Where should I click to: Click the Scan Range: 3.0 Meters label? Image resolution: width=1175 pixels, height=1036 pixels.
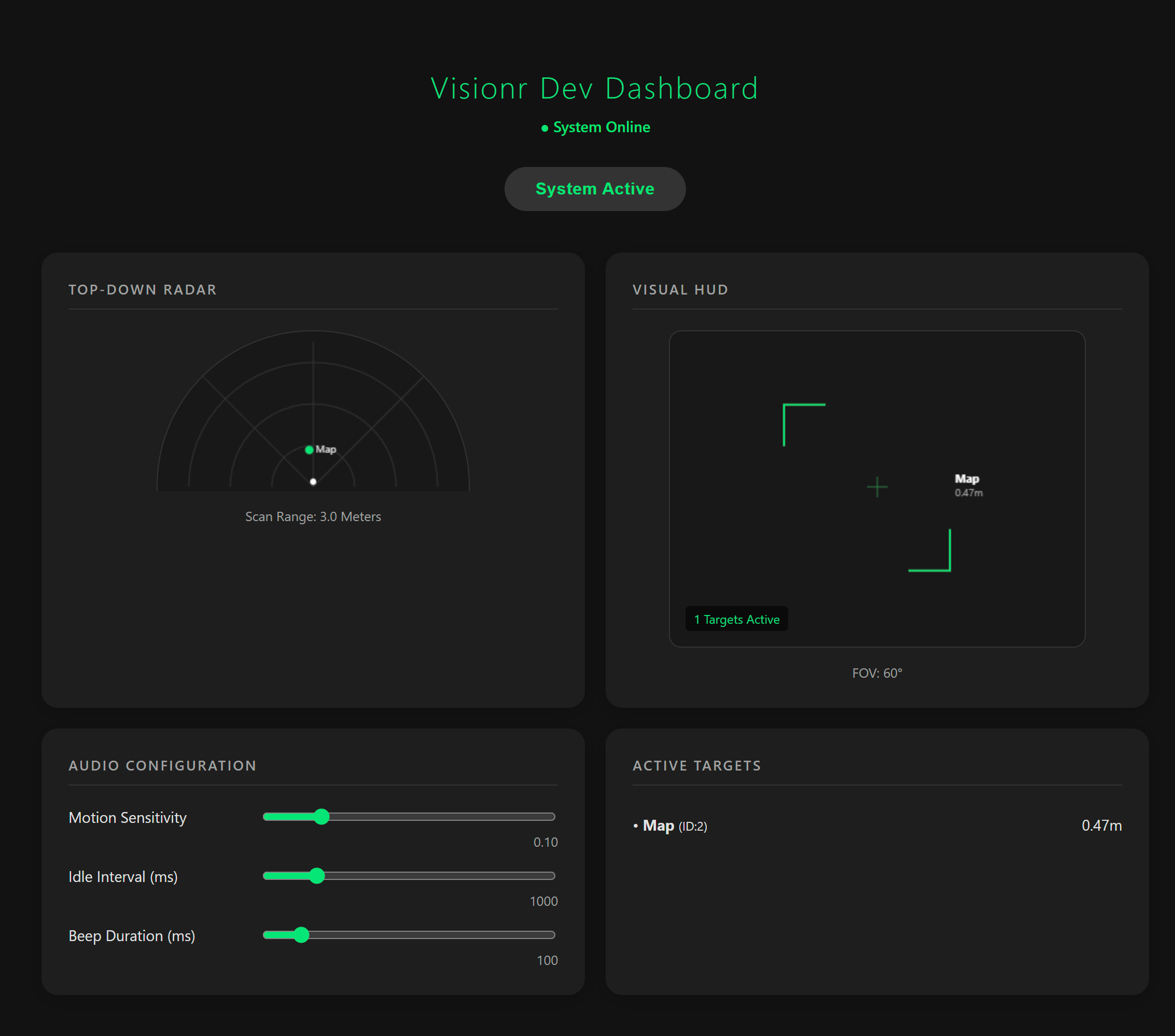click(x=313, y=516)
